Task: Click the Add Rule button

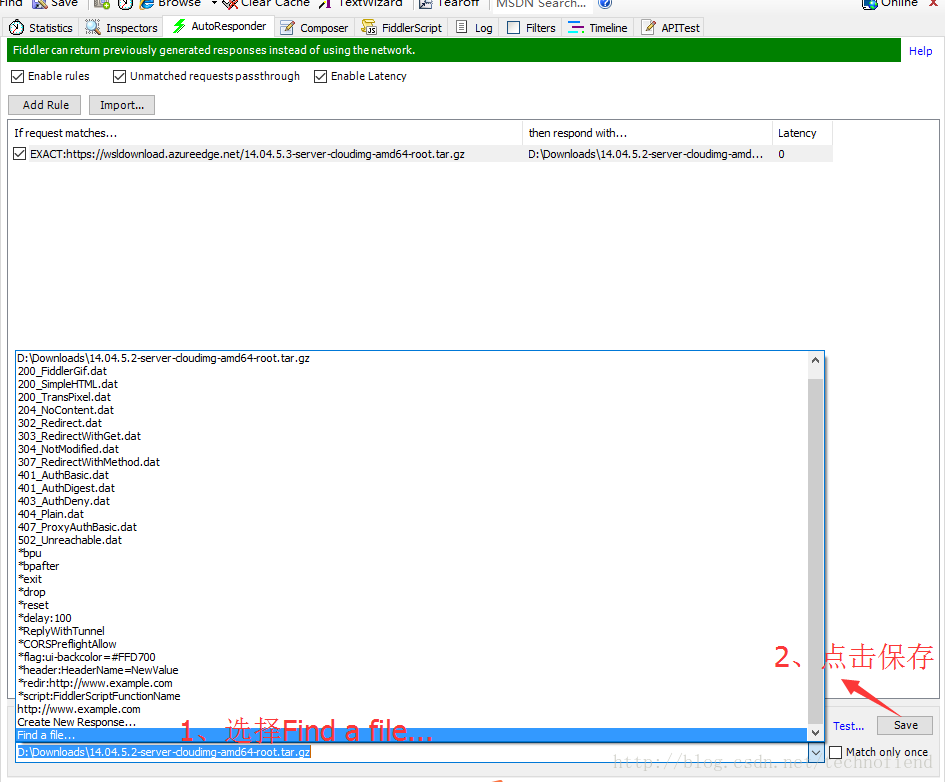Action: coord(46,105)
